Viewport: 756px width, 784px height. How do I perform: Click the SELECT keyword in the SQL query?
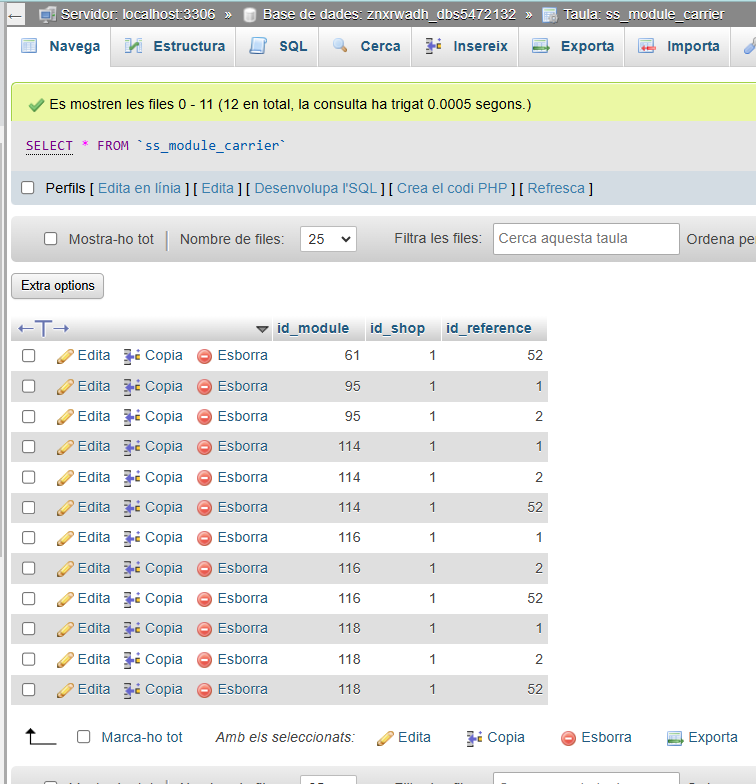[x=49, y=146]
